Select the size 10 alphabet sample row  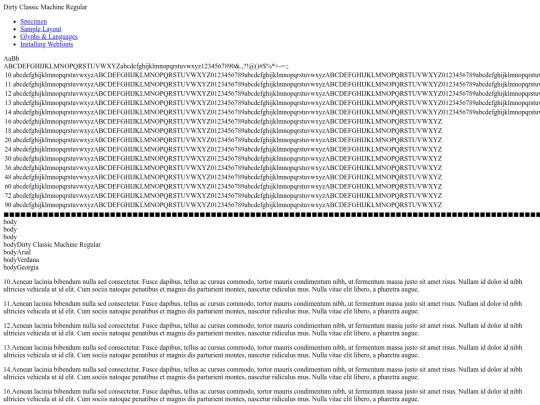[272, 75]
